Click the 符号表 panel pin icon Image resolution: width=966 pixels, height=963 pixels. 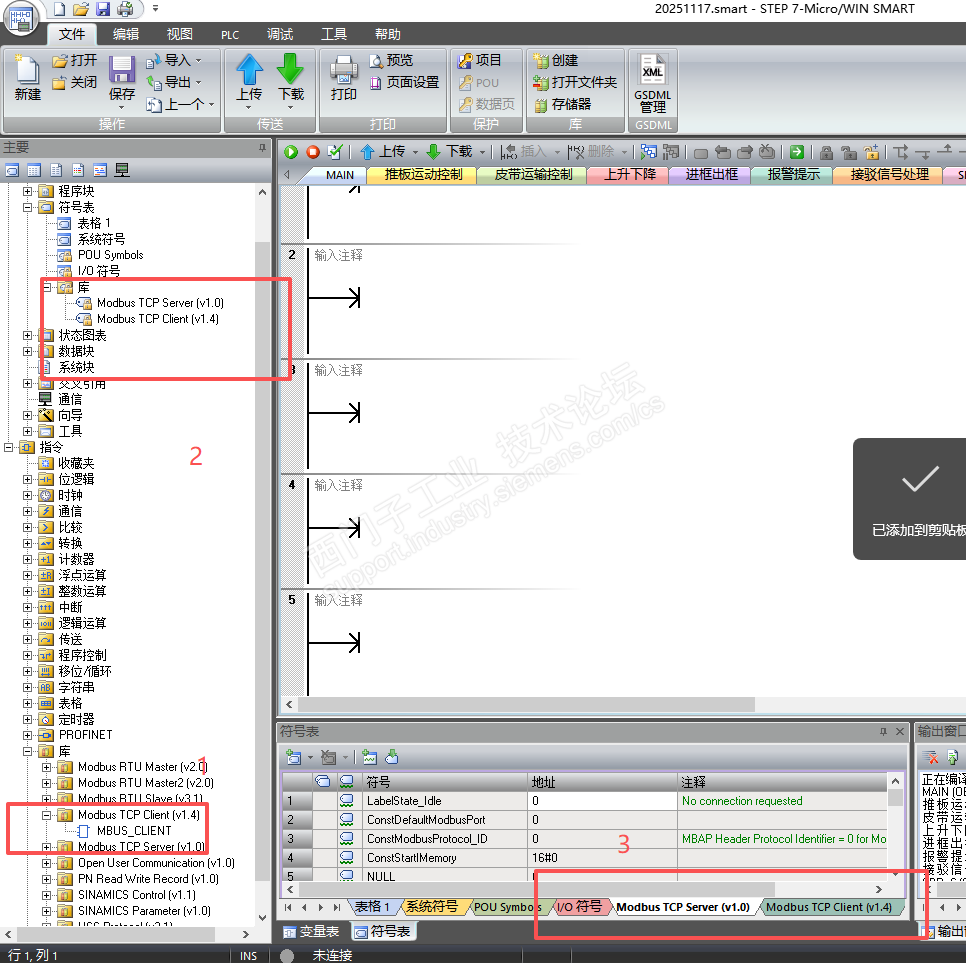coord(883,731)
